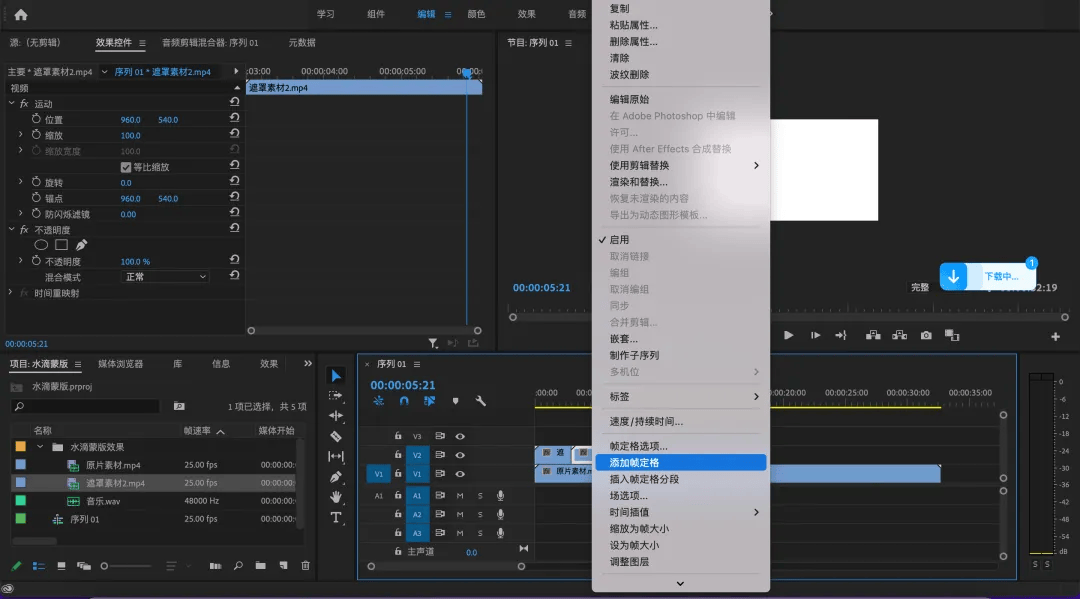The image size is (1080, 599).
Task: Click the project panel zoom slider
Action: pyautogui.click(x=127, y=566)
